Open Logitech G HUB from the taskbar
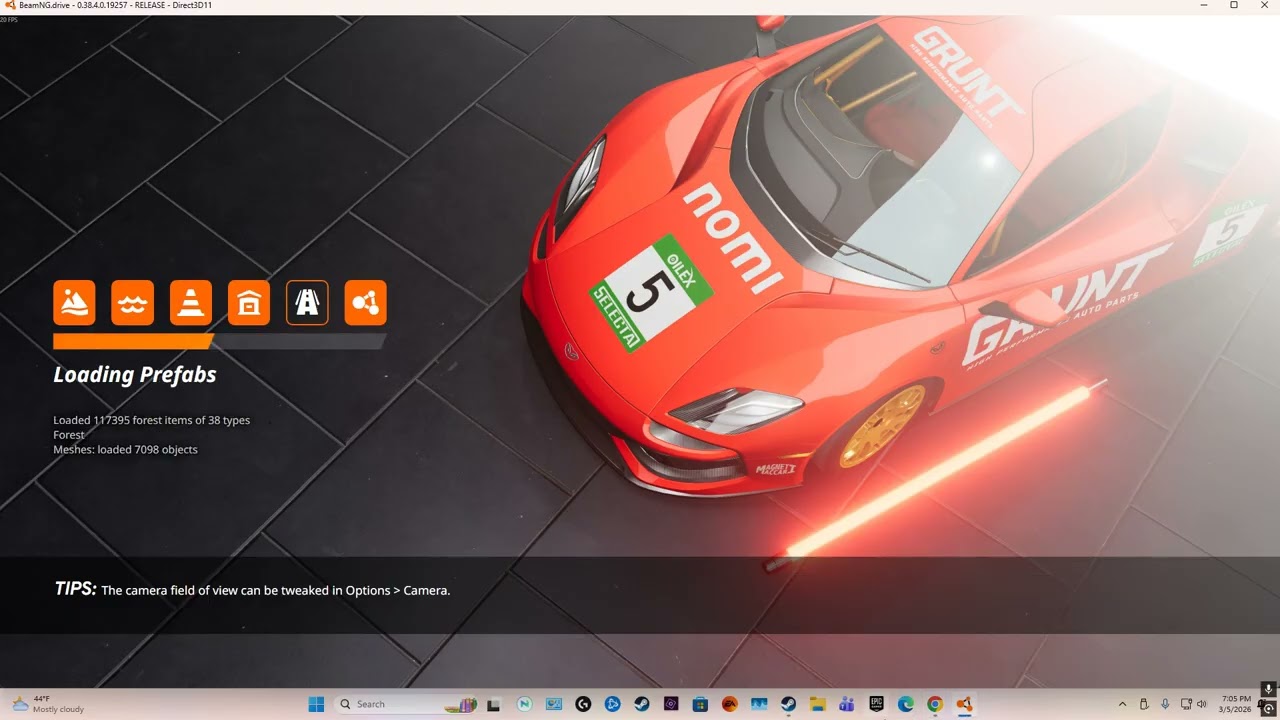 (x=583, y=704)
